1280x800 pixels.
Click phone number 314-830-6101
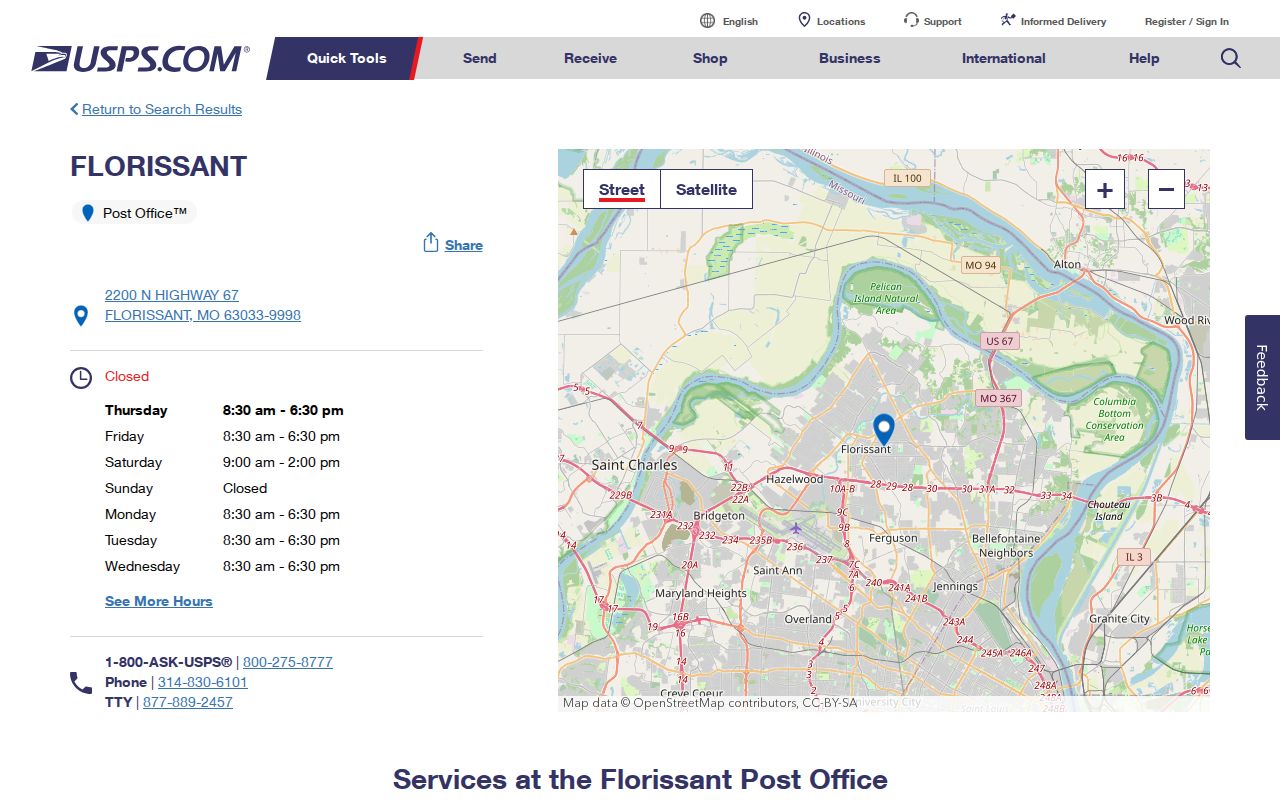(x=203, y=682)
